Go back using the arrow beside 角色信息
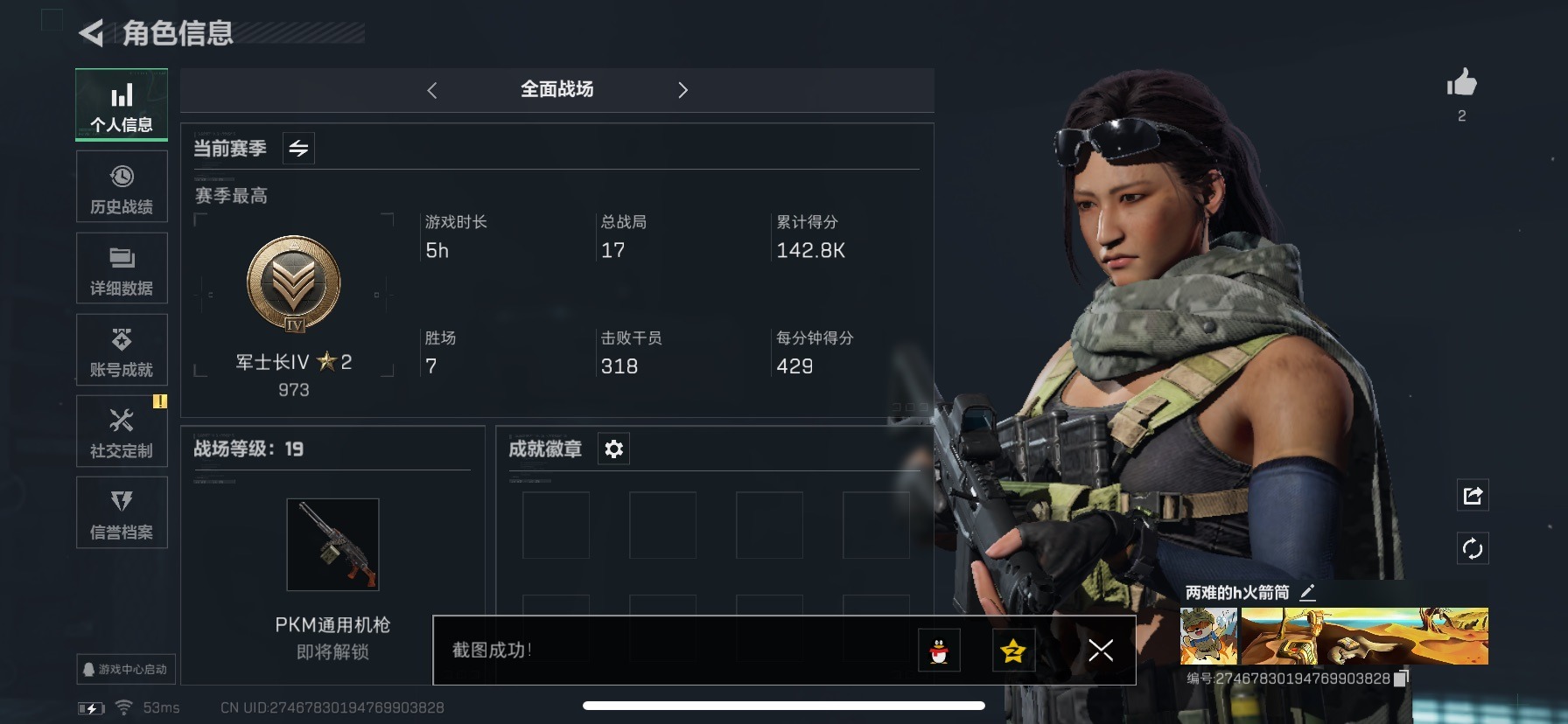 coord(91,33)
